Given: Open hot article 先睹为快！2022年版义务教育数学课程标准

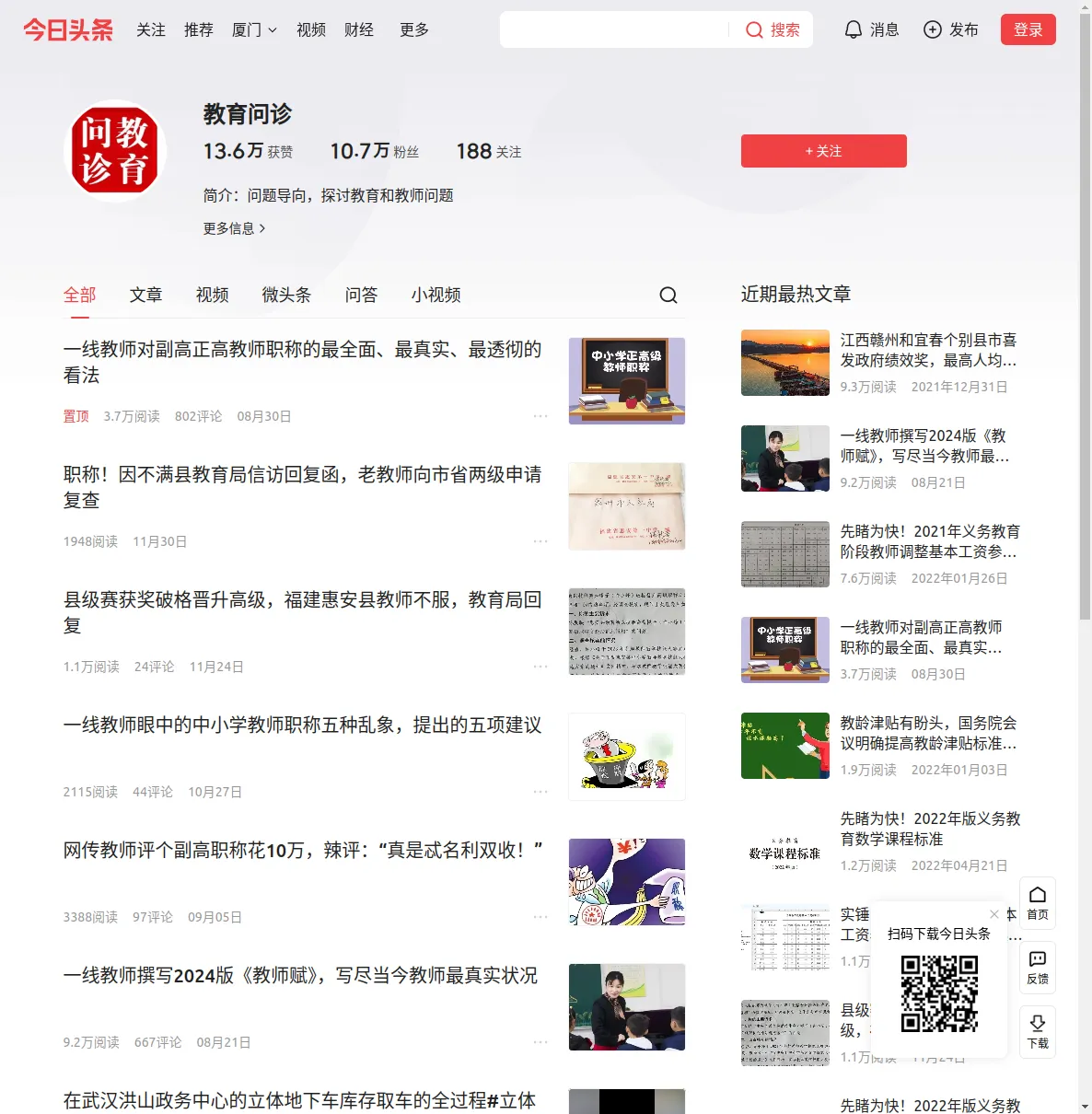Looking at the screenshot, I should point(930,829).
